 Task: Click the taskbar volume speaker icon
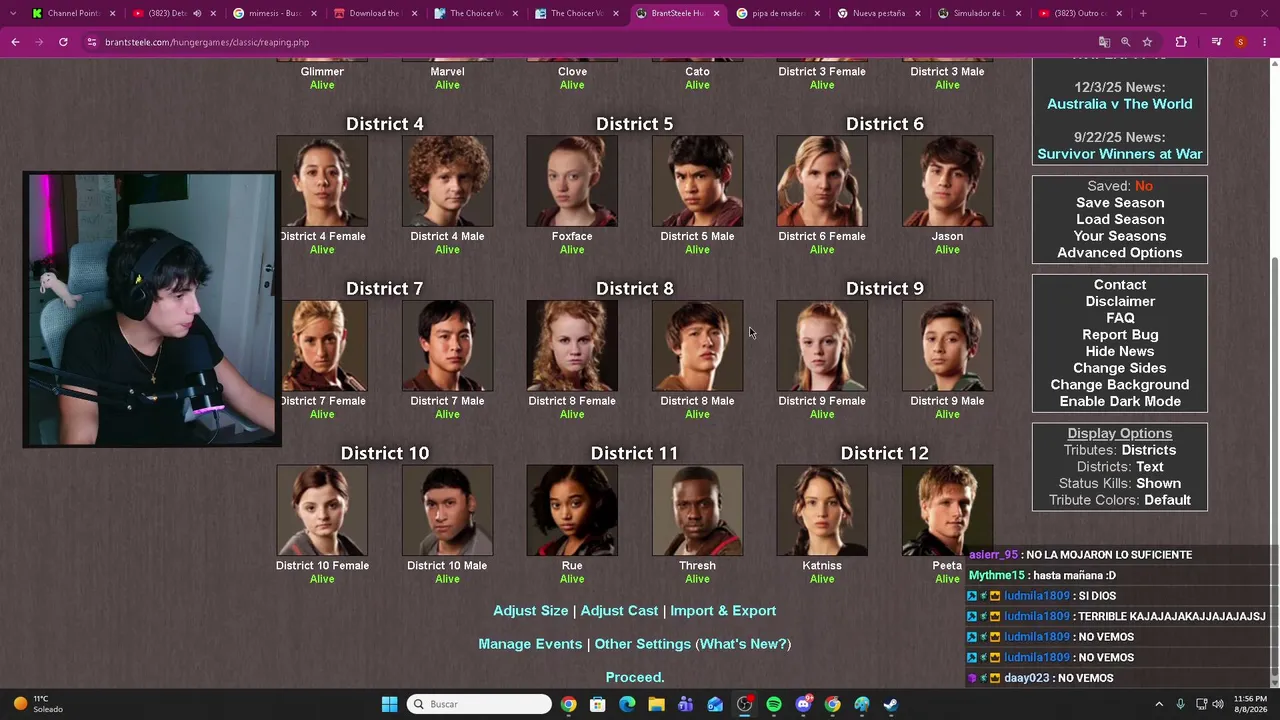1218,704
